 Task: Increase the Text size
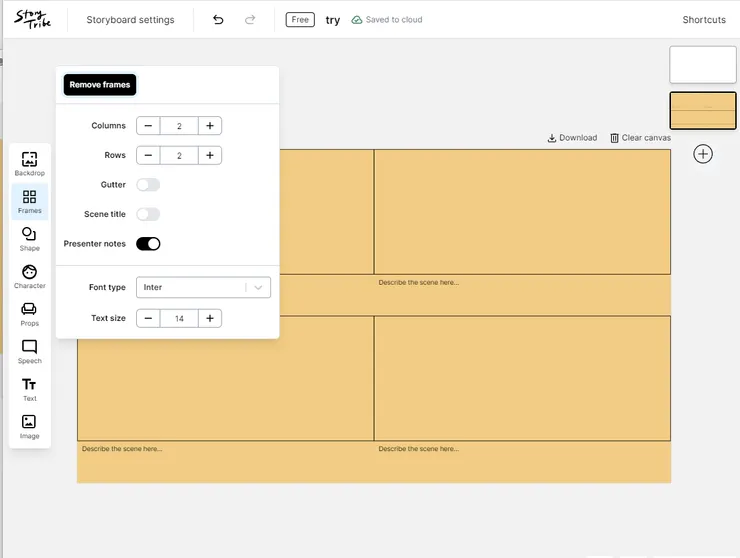pyautogui.click(x=210, y=318)
